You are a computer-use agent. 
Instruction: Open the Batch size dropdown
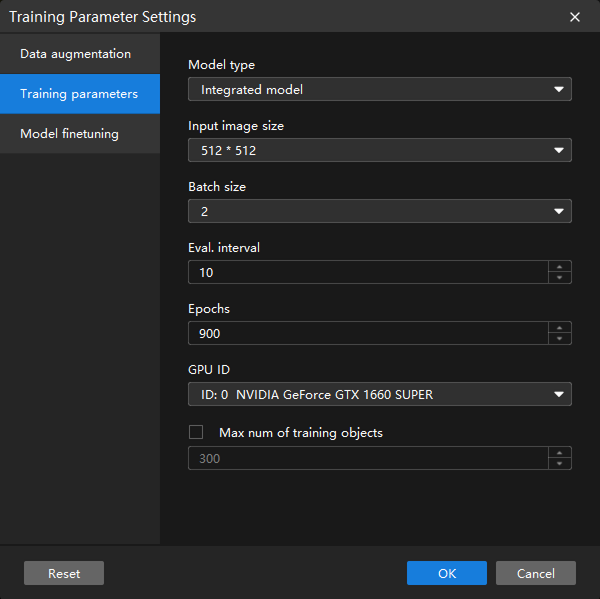(x=380, y=211)
